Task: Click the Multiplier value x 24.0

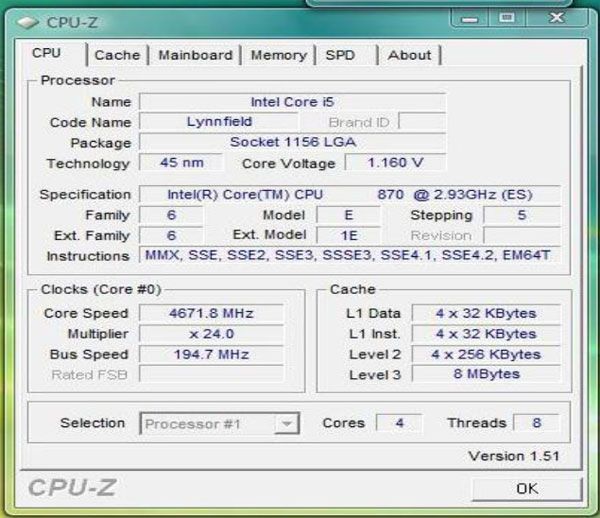Action: coord(211,334)
